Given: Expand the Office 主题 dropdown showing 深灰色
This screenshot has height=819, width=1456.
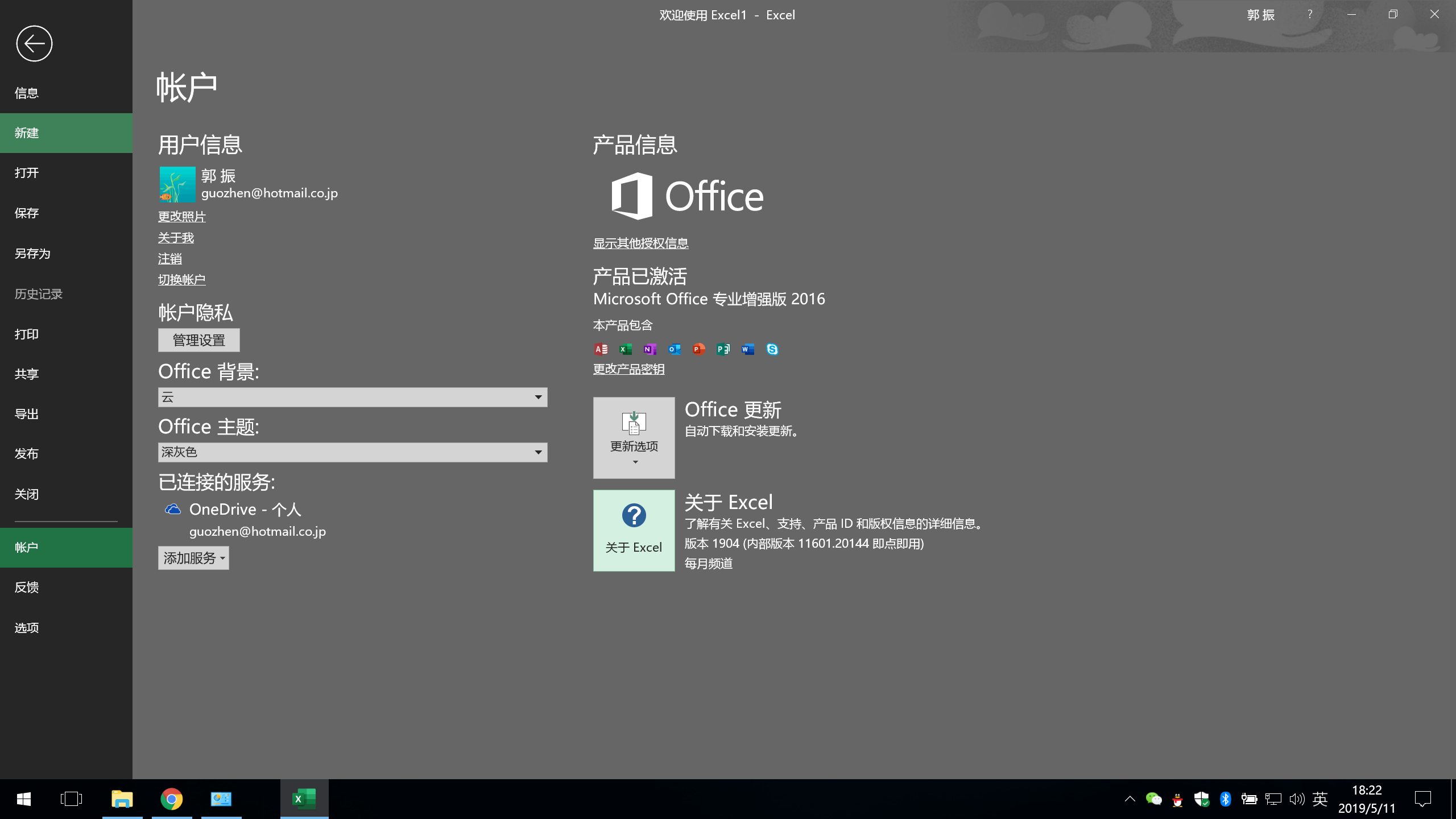Looking at the screenshot, I should [353, 452].
